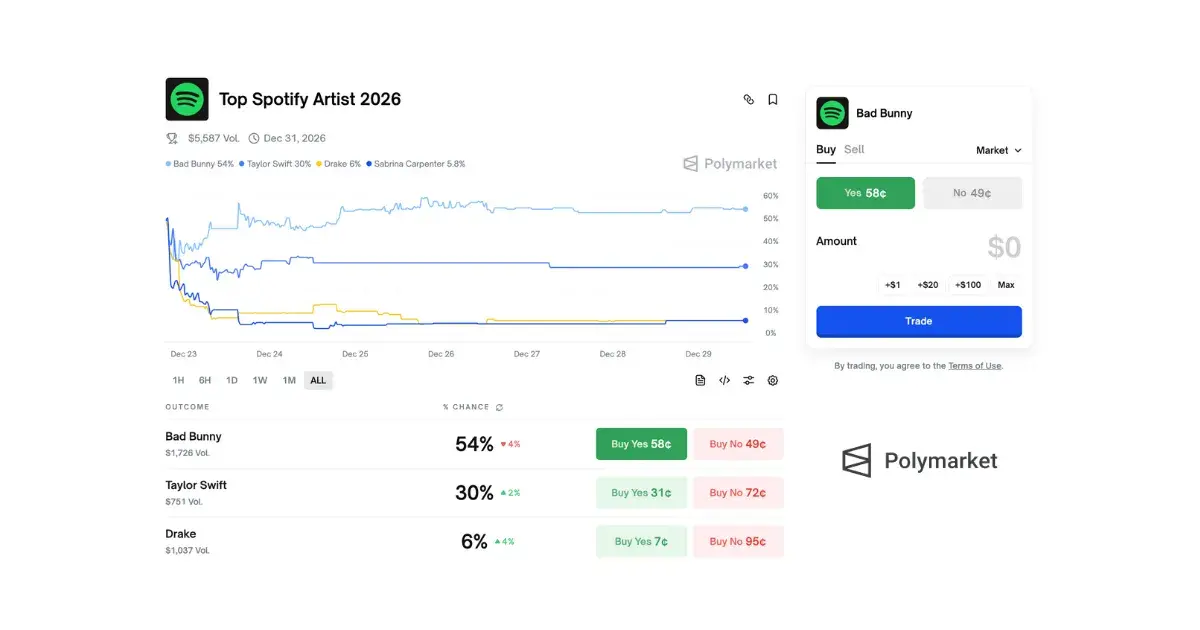Select Yes 58¢ for Bad Bunny
1200x630 pixels.
click(865, 192)
